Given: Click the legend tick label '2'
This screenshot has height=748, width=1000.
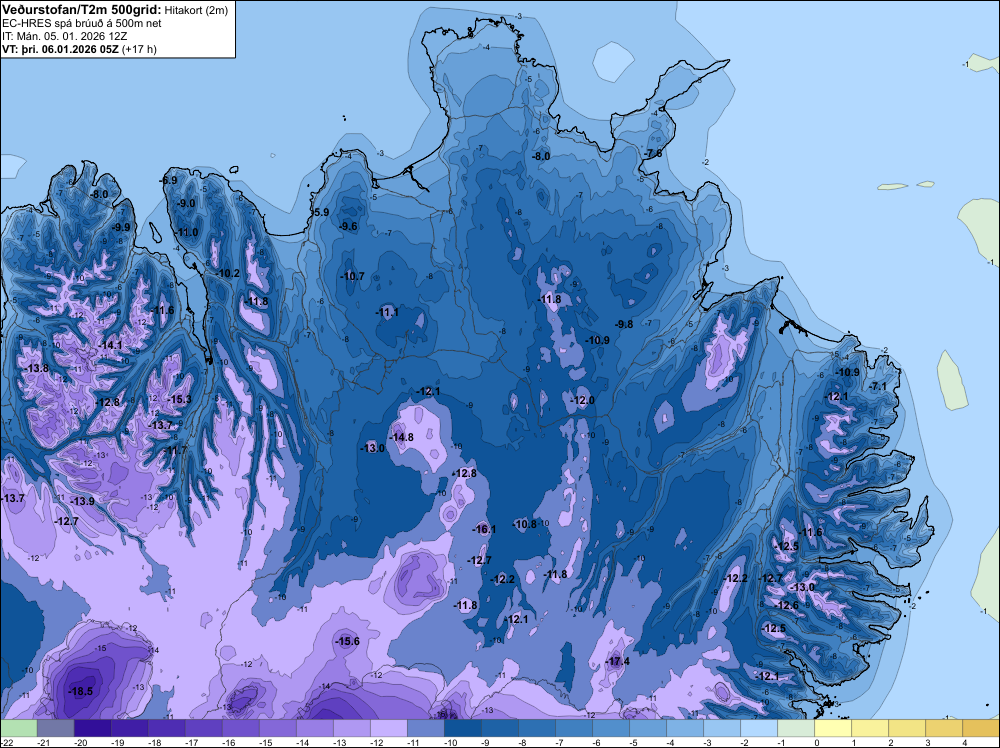Looking at the screenshot, I should [x=892, y=742].
